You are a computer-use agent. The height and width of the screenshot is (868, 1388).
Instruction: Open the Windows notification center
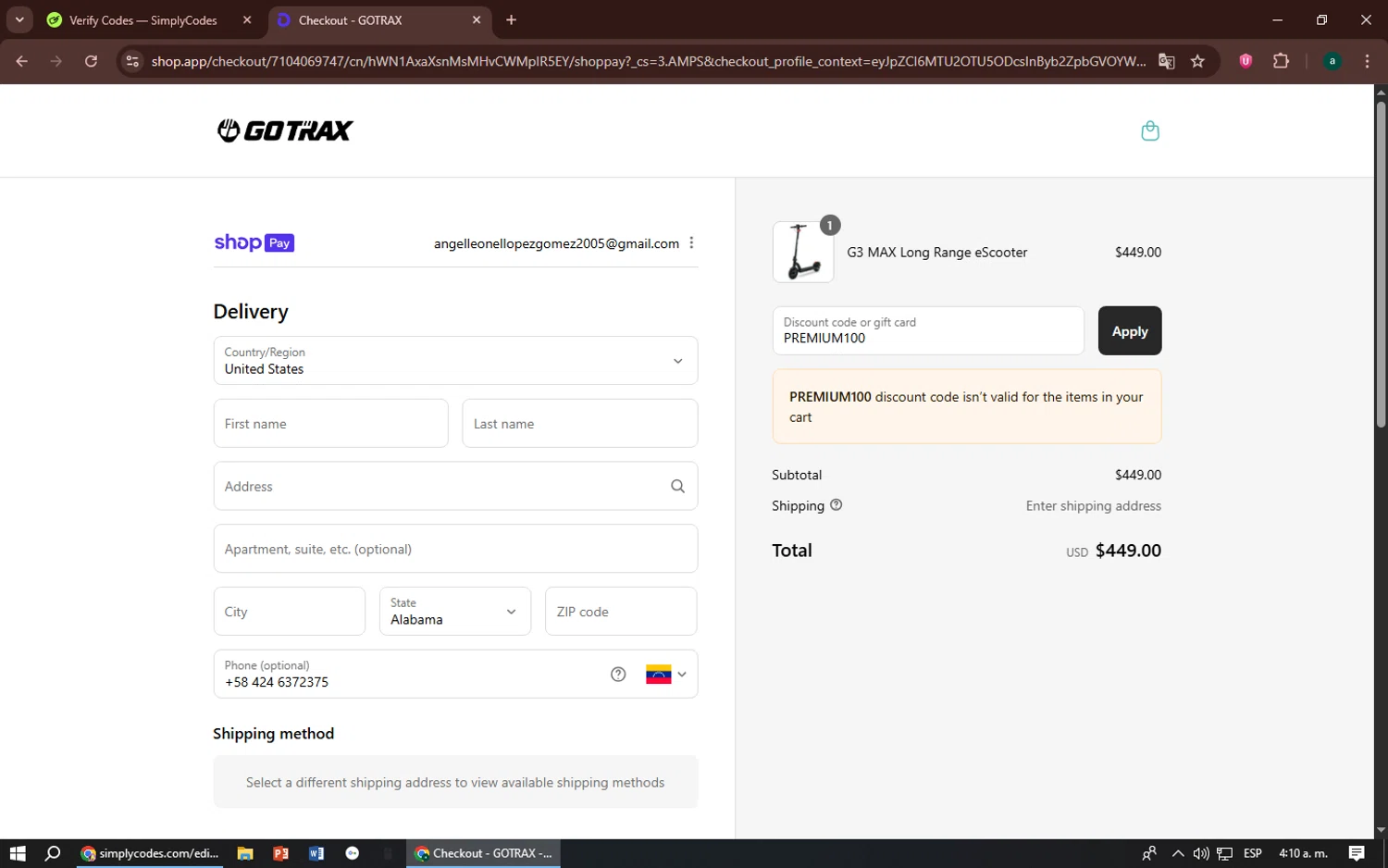(x=1357, y=853)
